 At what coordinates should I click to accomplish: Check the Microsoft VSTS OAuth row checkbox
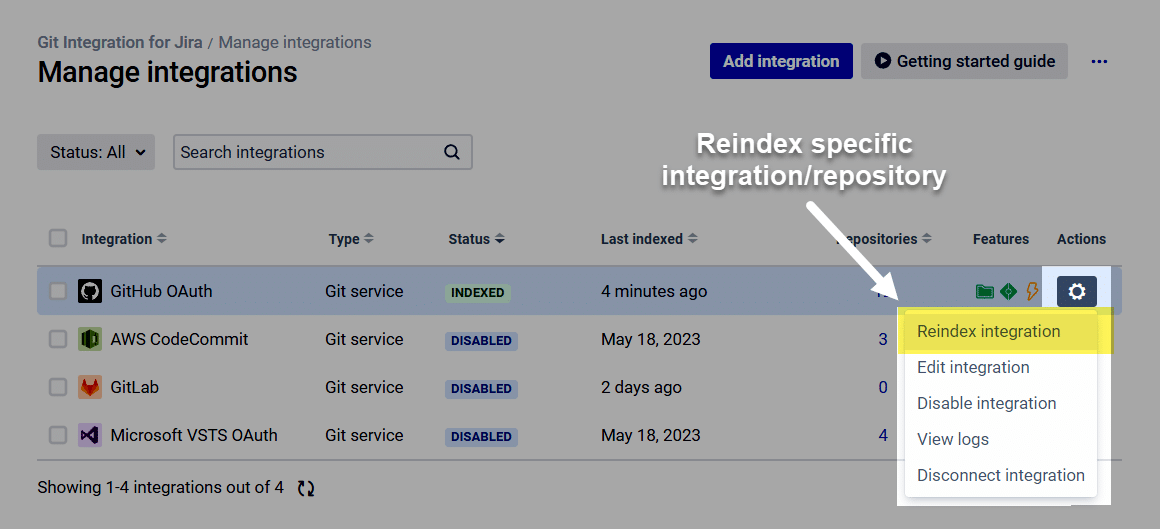(58, 435)
